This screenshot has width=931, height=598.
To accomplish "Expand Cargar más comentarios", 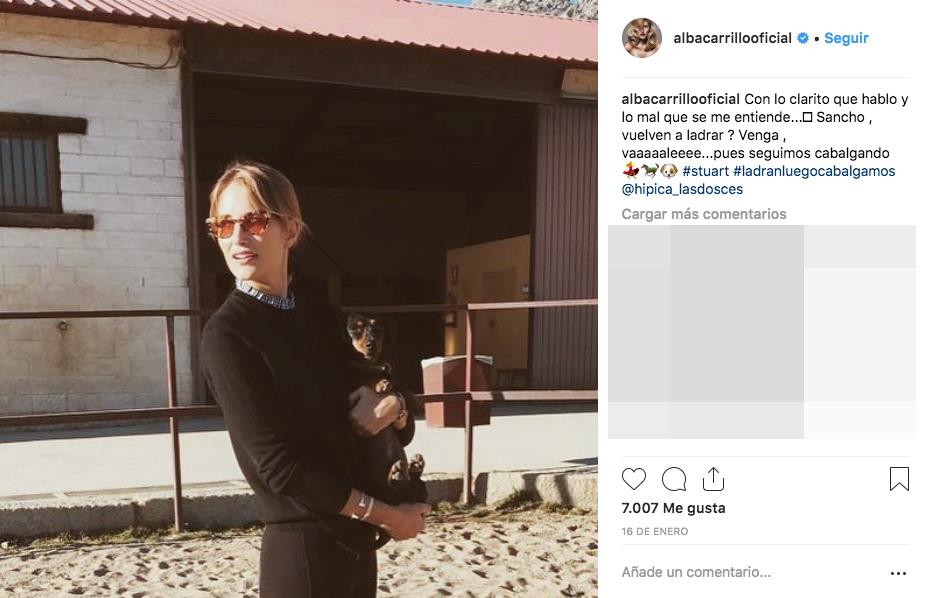I will (704, 214).
